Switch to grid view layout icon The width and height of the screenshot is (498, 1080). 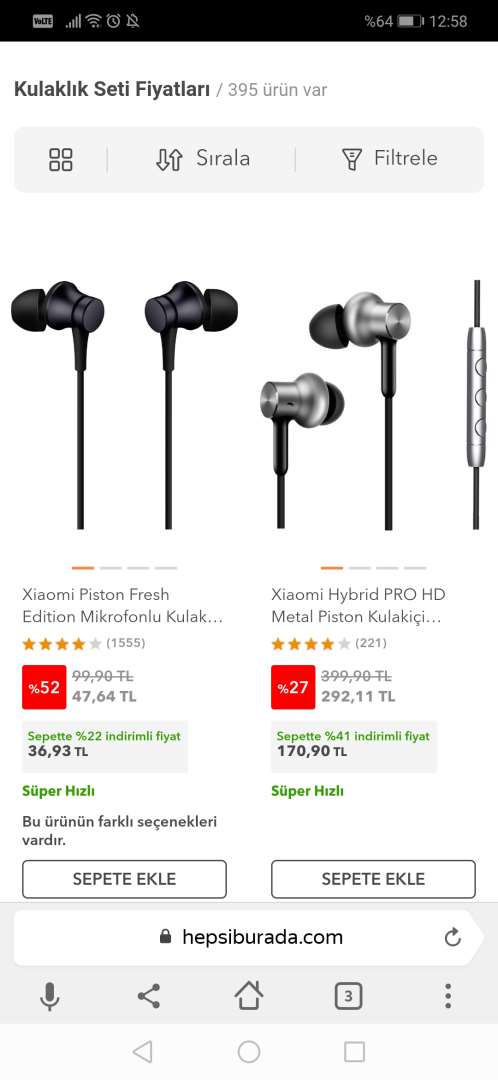point(61,159)
